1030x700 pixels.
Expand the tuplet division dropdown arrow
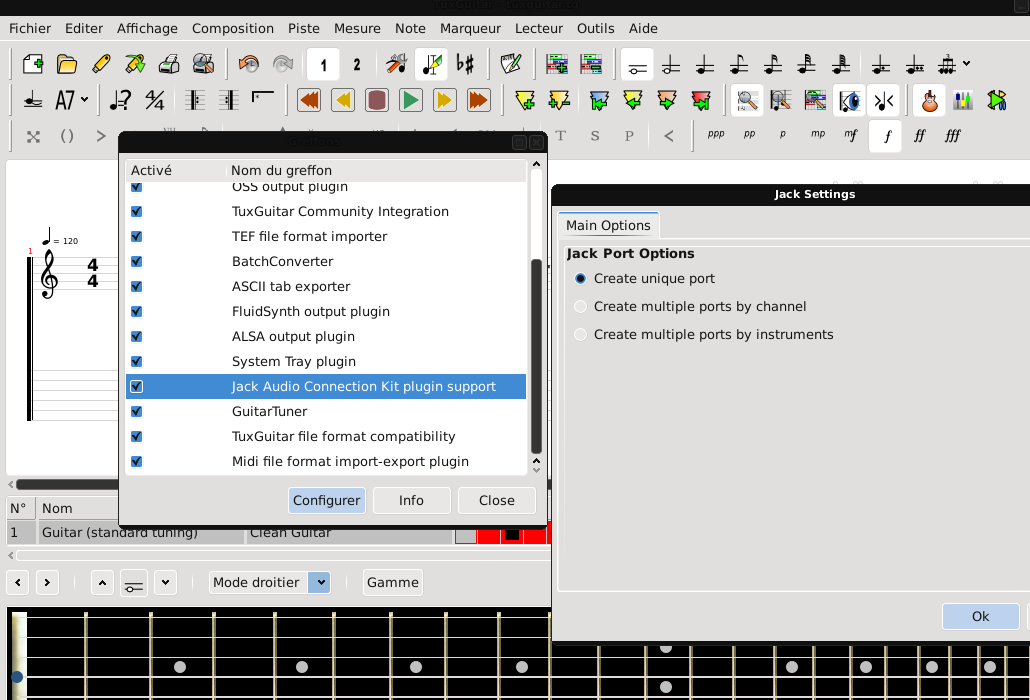(967, 65)
